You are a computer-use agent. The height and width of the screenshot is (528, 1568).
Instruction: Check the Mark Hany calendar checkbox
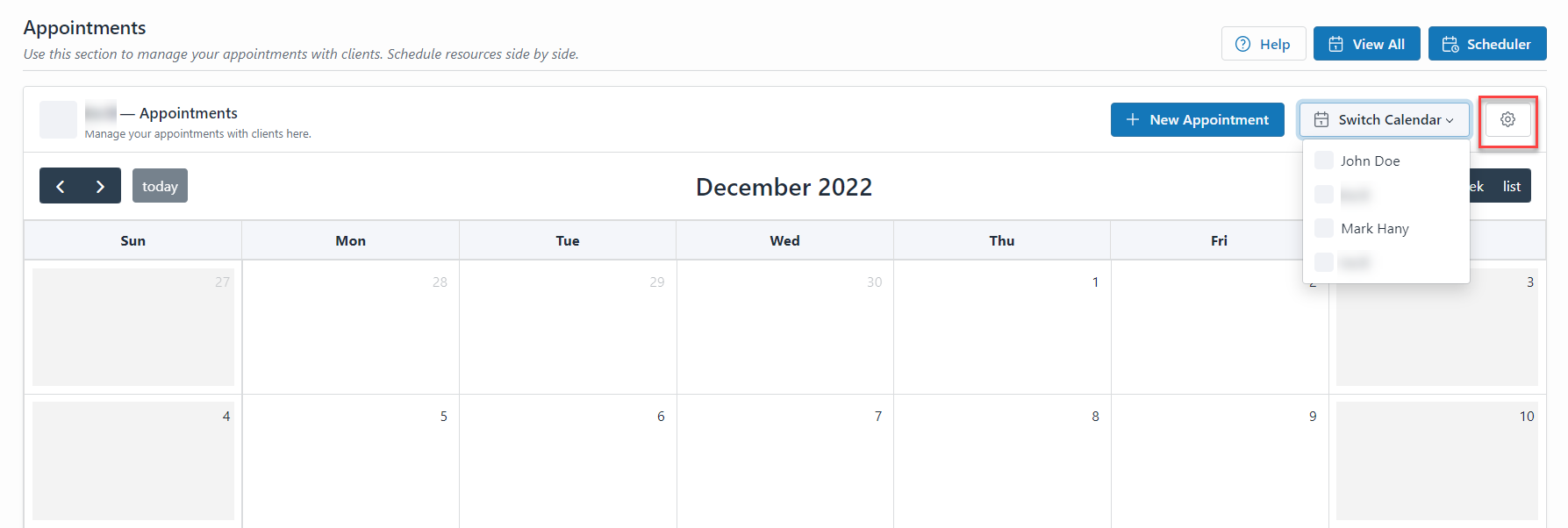click(x=1323, y=227)
